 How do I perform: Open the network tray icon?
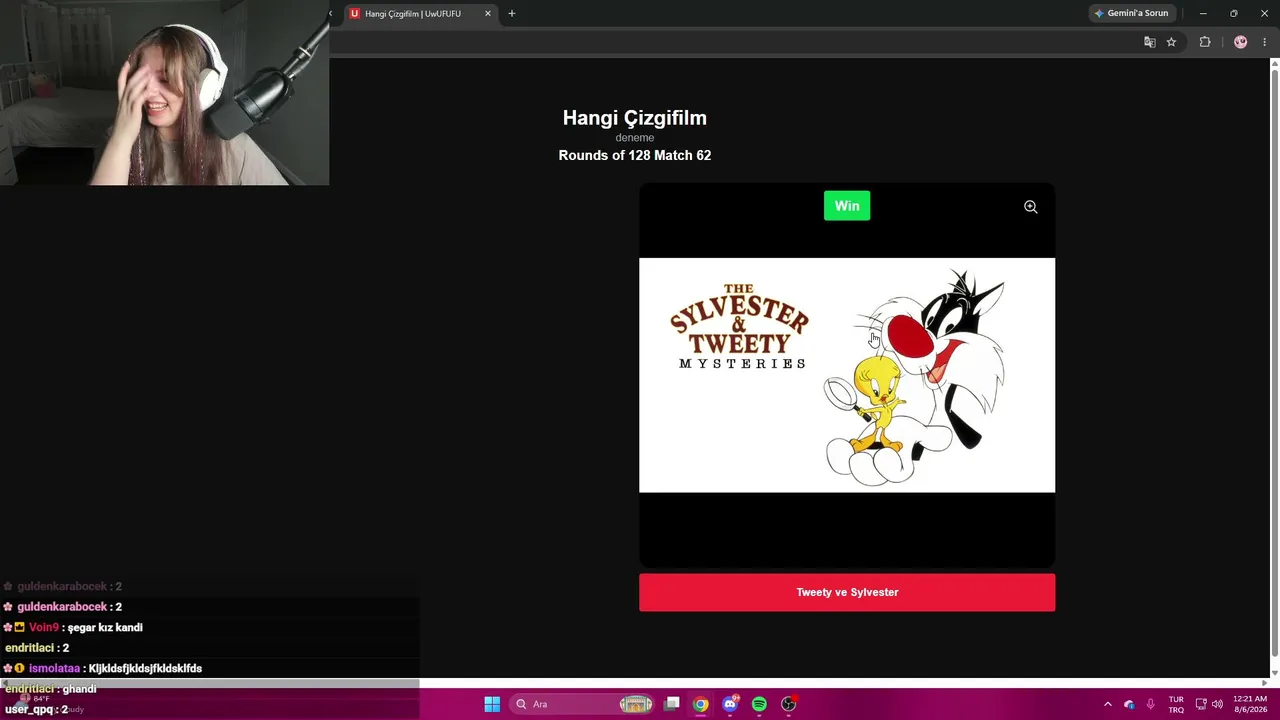coord(1201,704)
